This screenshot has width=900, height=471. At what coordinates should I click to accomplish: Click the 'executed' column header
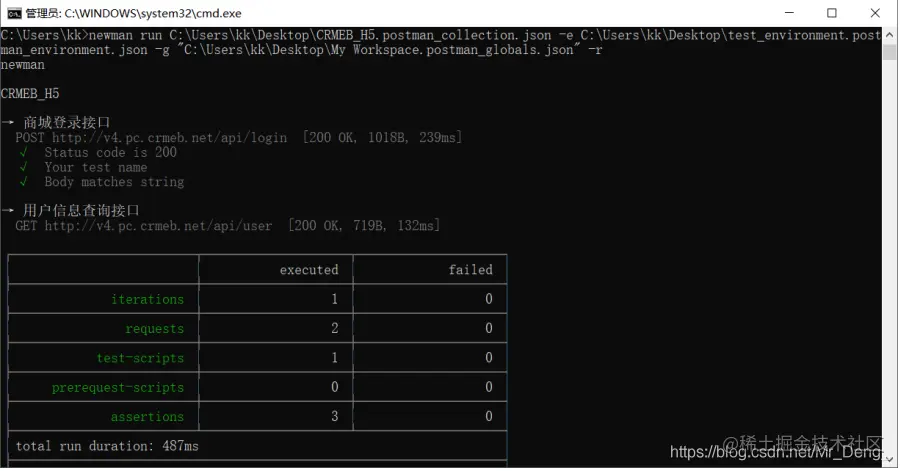click(309, 270)
